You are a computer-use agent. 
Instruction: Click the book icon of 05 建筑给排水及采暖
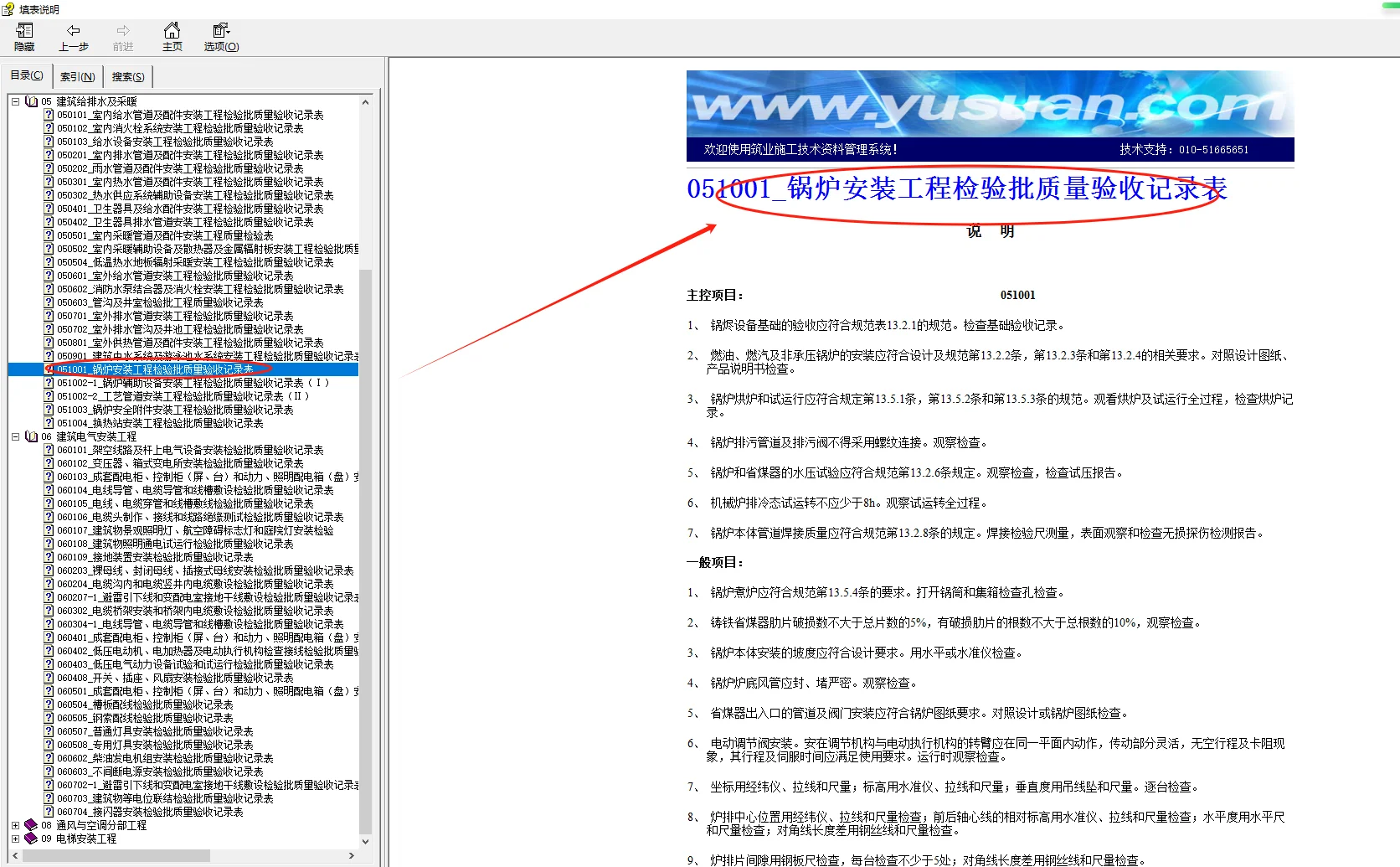point(31,101)
